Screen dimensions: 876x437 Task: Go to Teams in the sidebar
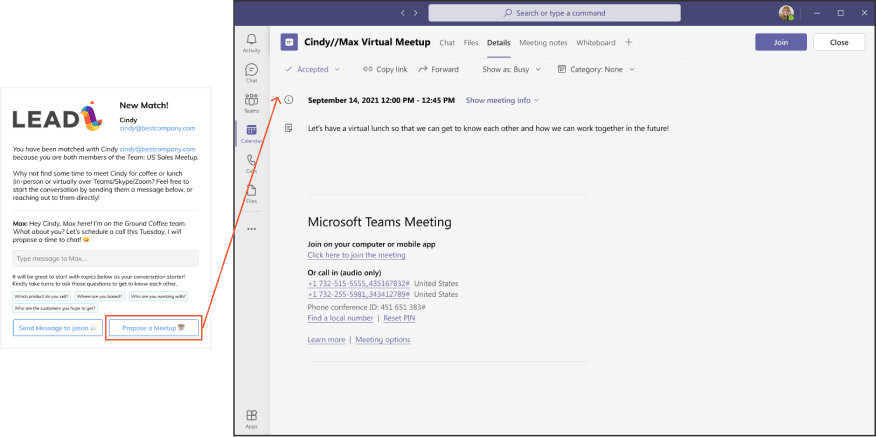click(251, 103)
